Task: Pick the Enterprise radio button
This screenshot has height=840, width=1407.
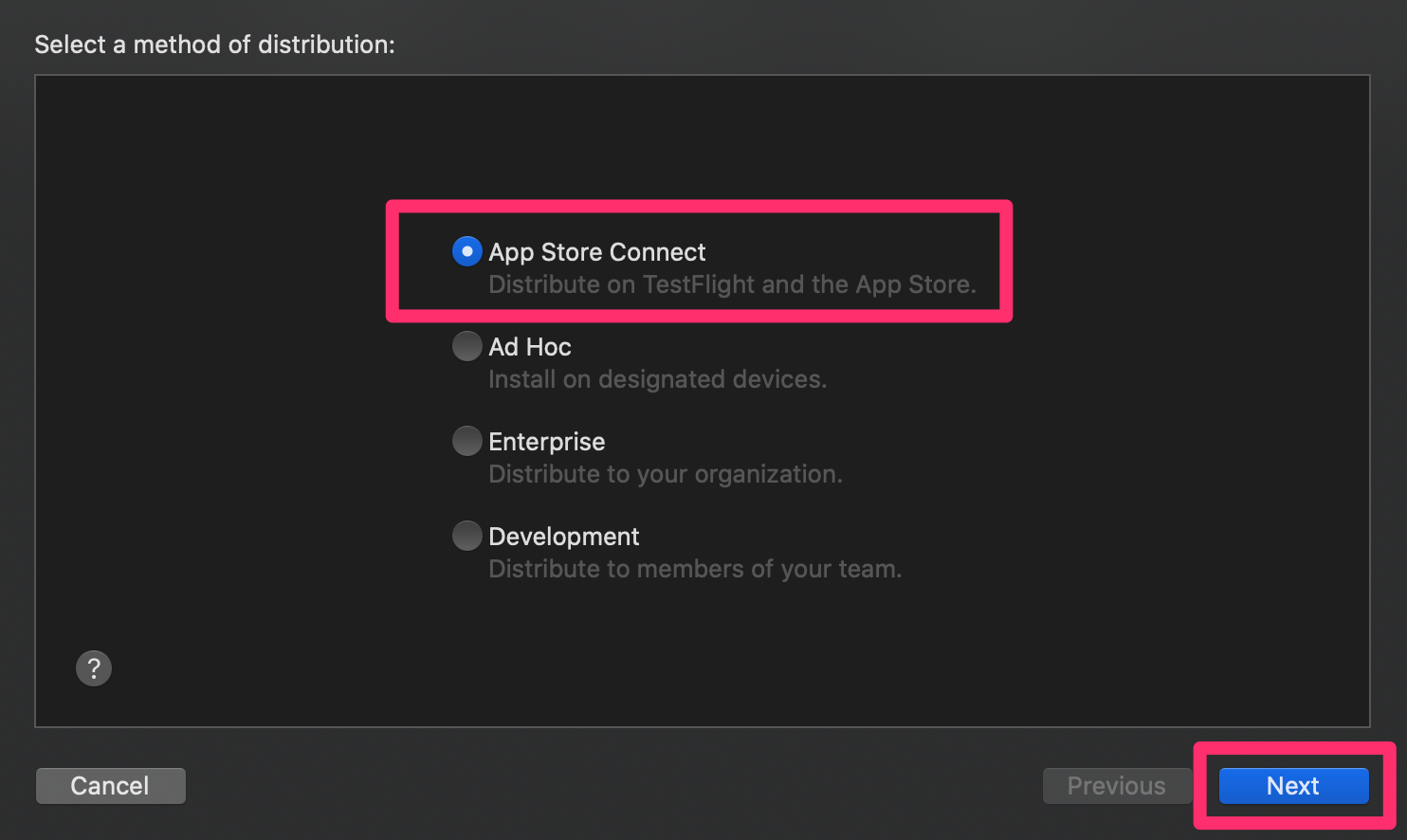Action: coord(466,441)
